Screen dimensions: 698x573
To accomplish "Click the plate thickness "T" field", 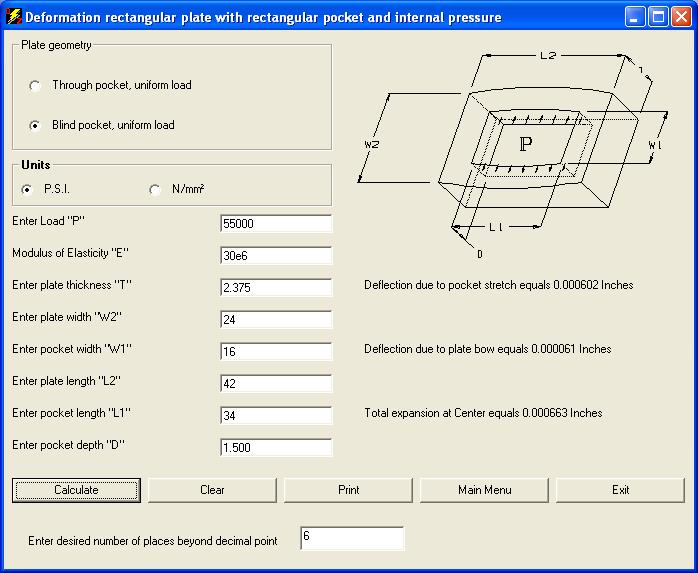I will pos(276,288).
